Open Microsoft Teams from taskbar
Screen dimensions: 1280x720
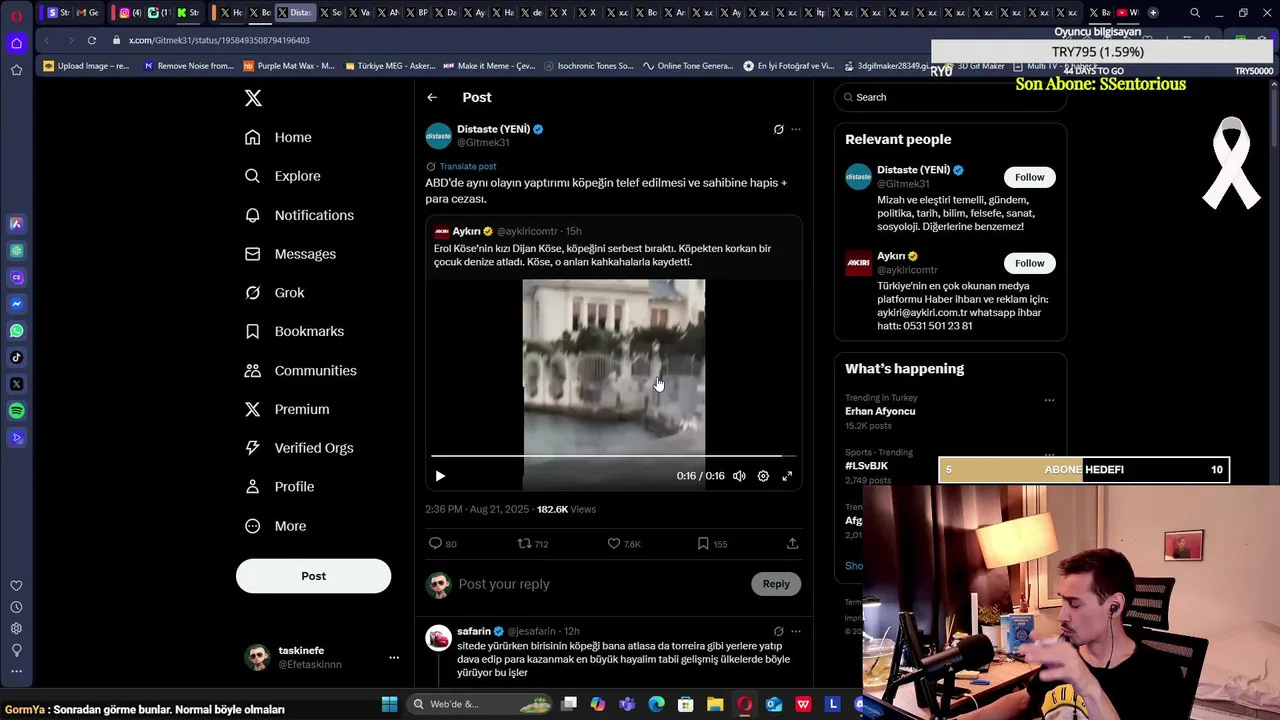[x=627, y=704]
